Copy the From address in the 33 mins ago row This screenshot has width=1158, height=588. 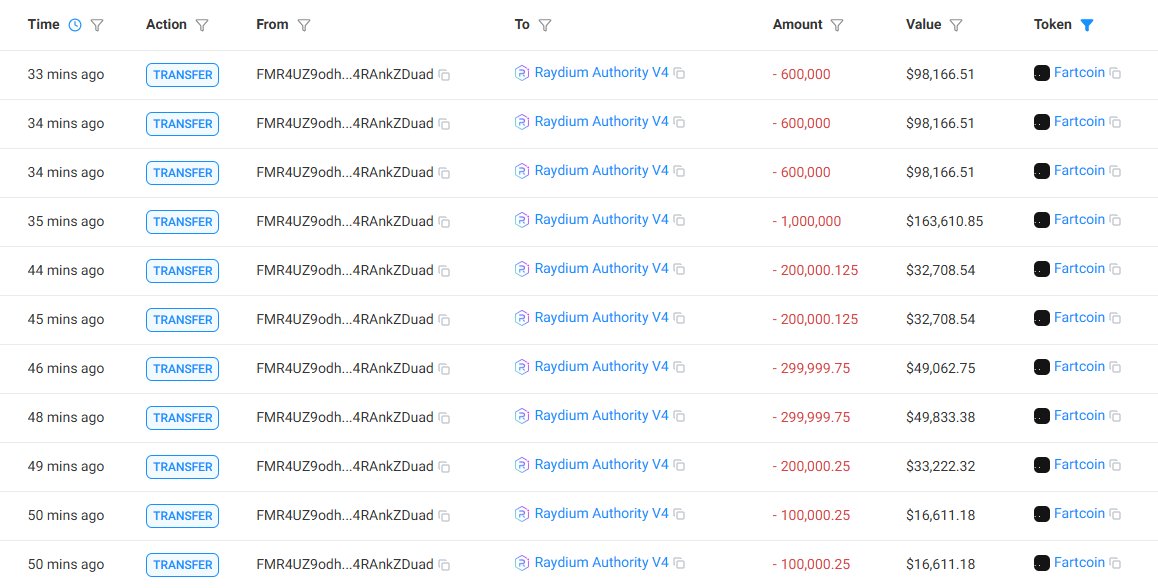444,75
